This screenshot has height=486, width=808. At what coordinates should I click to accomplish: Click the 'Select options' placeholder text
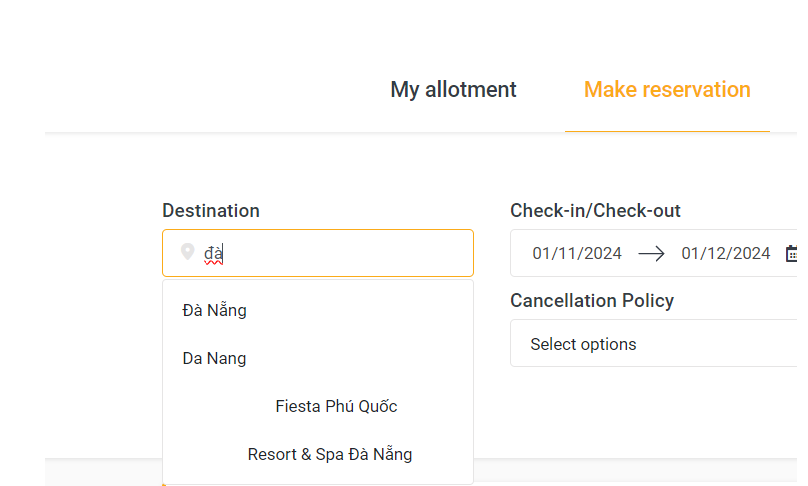point(583,344)
